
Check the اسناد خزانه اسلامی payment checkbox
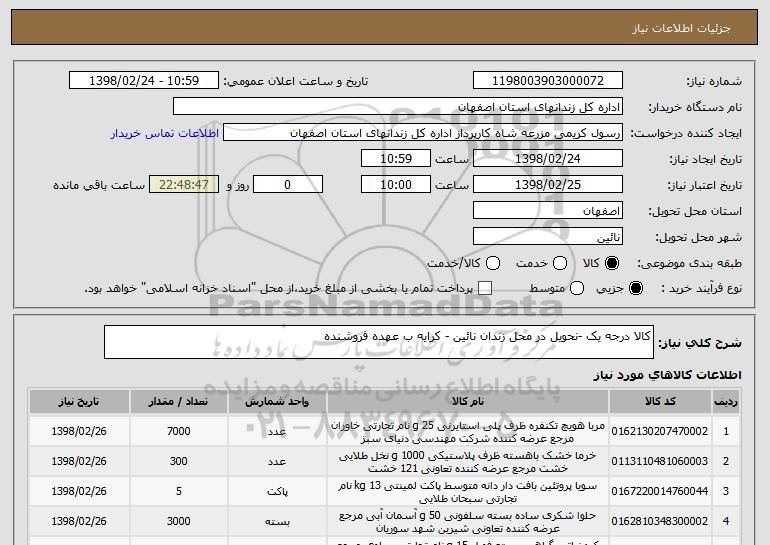tap(485, 289)
